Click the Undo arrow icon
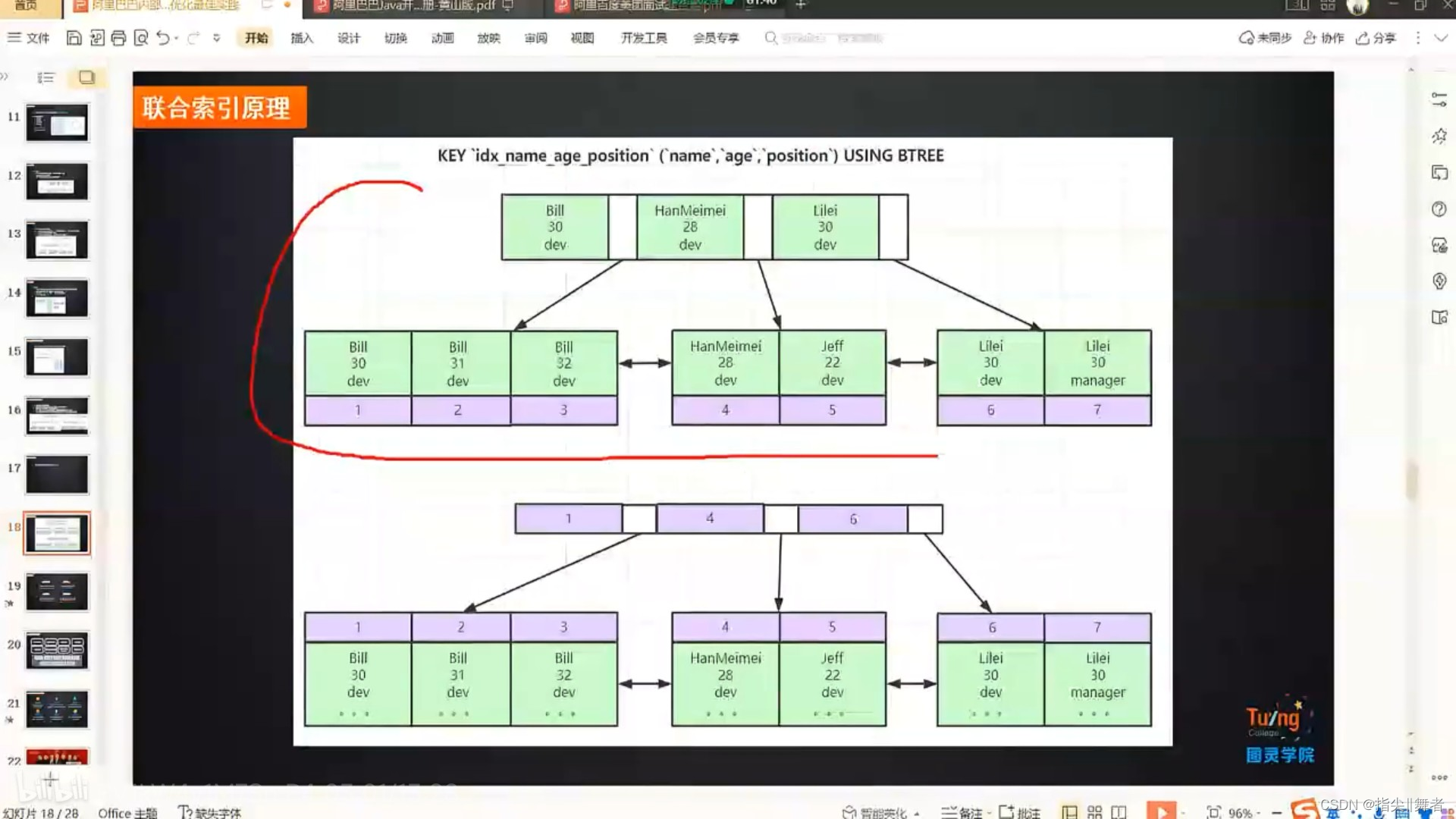Image resolution: width=1456 pixels, height=819 pixels. pos(163,38)
